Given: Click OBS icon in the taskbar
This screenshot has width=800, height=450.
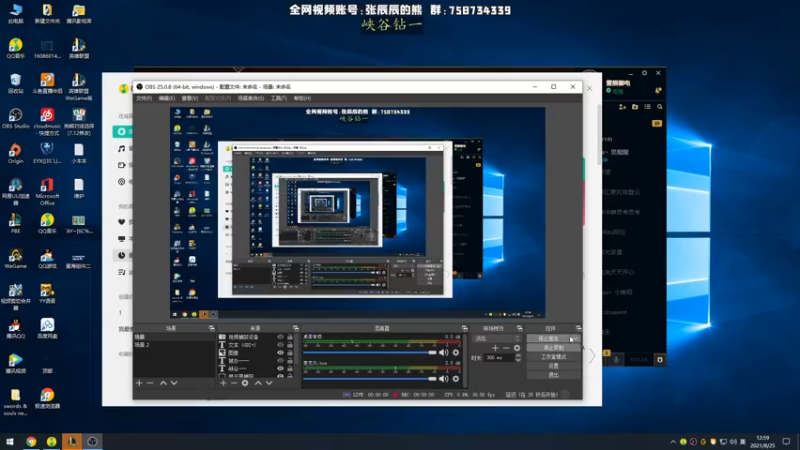Looking at the screenshot, I should click(92, 441).
